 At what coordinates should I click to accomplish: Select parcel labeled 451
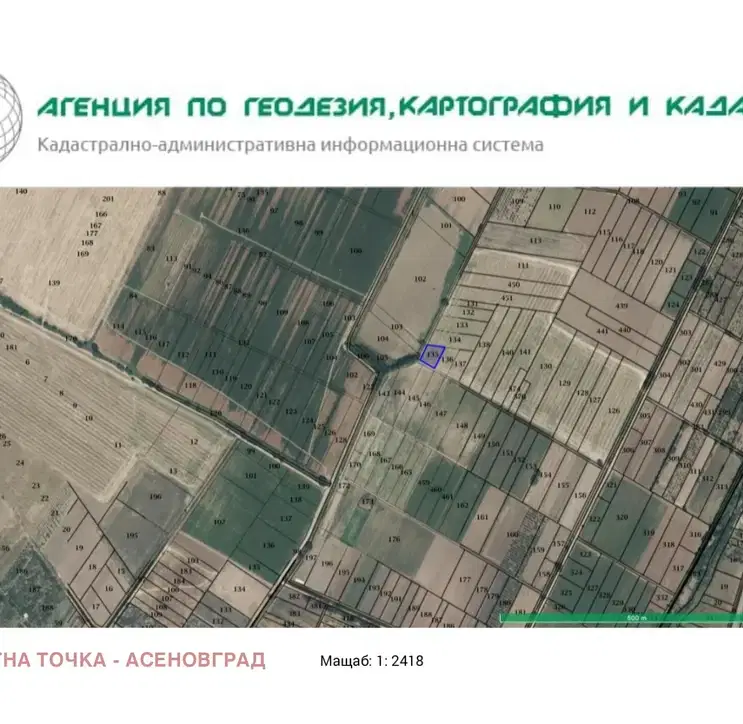507,298
